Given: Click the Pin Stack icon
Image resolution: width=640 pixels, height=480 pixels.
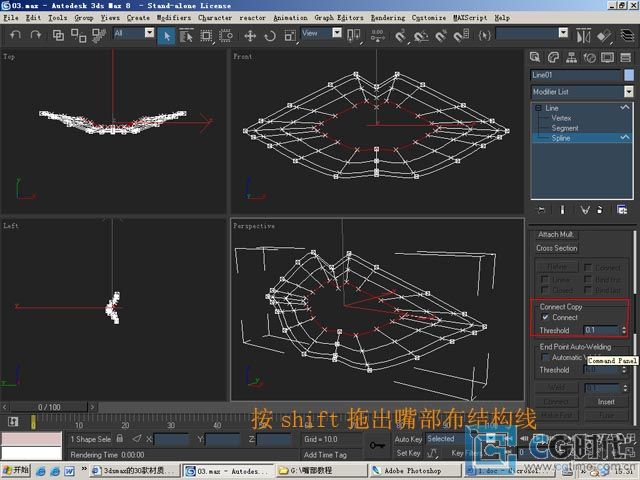Looking at the screenshot, I should [x=541, y=210].
